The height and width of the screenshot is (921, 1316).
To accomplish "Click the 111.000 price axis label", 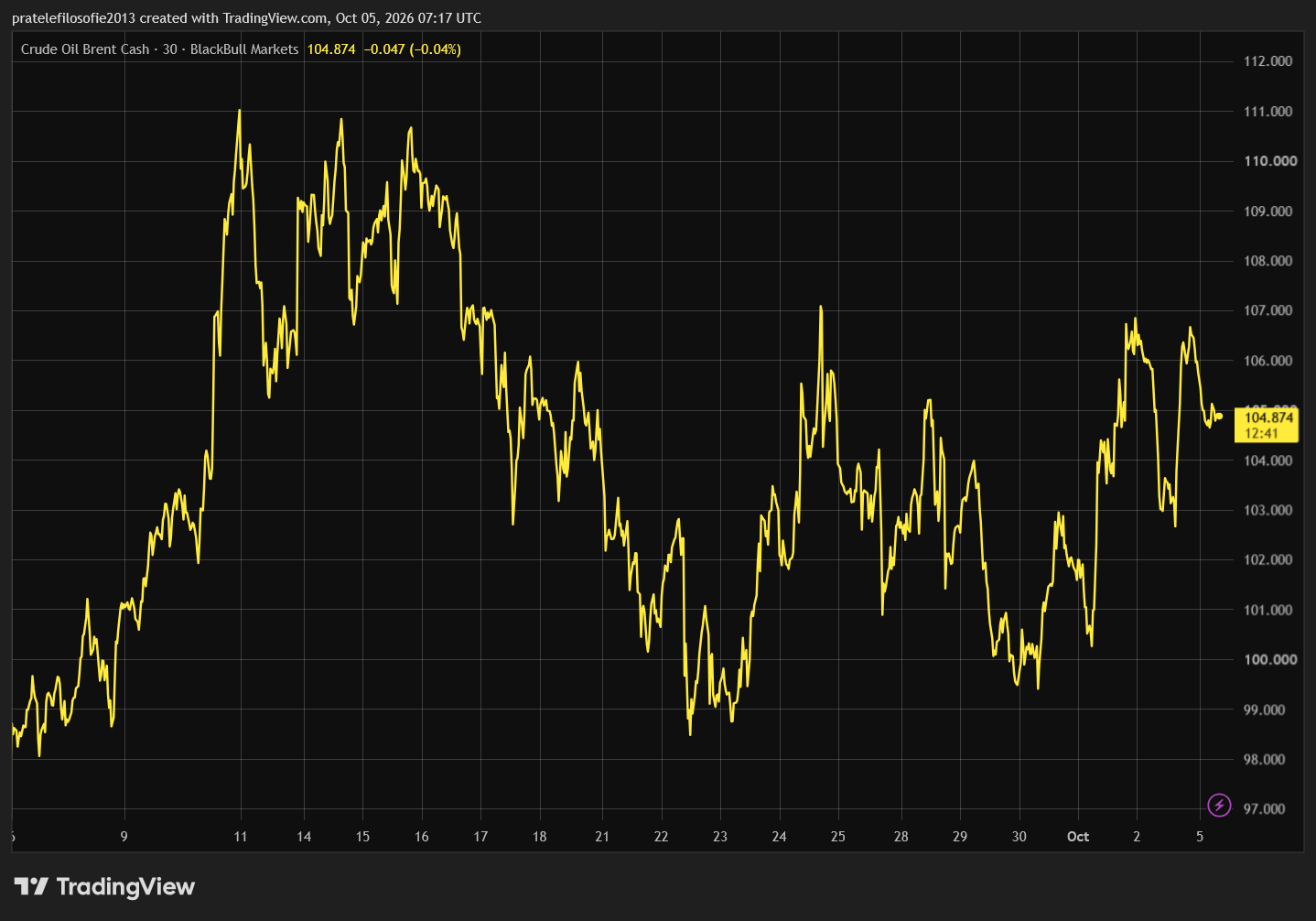I will pyautogui.click(x=1267, y=112).
